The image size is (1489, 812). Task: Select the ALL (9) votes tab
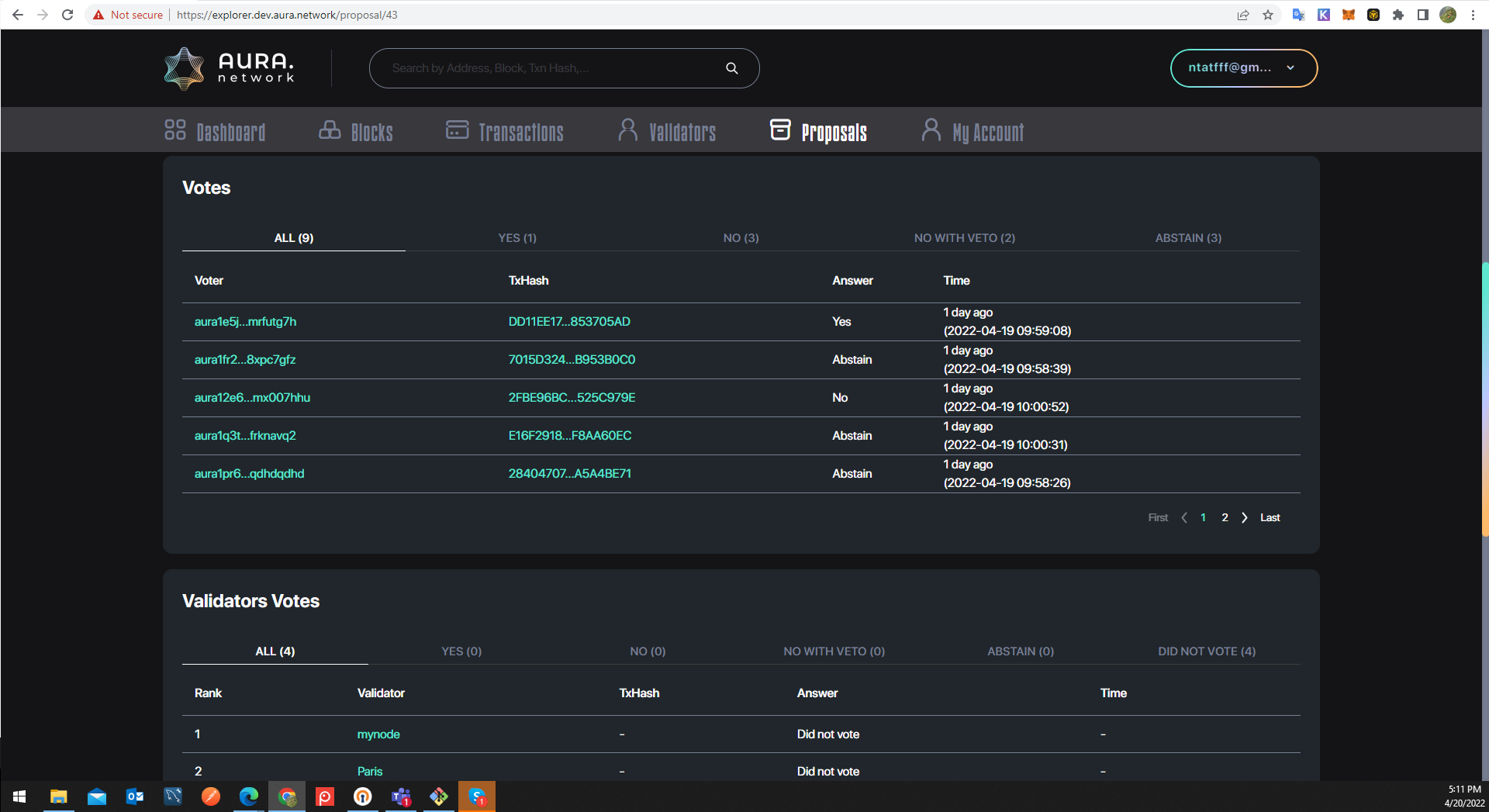pyautogui.click(x=294, y=238)
